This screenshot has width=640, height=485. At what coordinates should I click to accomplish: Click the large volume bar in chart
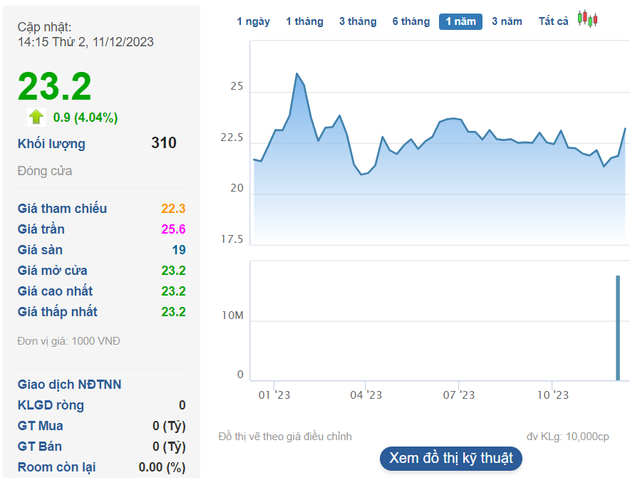coord(618,328)
